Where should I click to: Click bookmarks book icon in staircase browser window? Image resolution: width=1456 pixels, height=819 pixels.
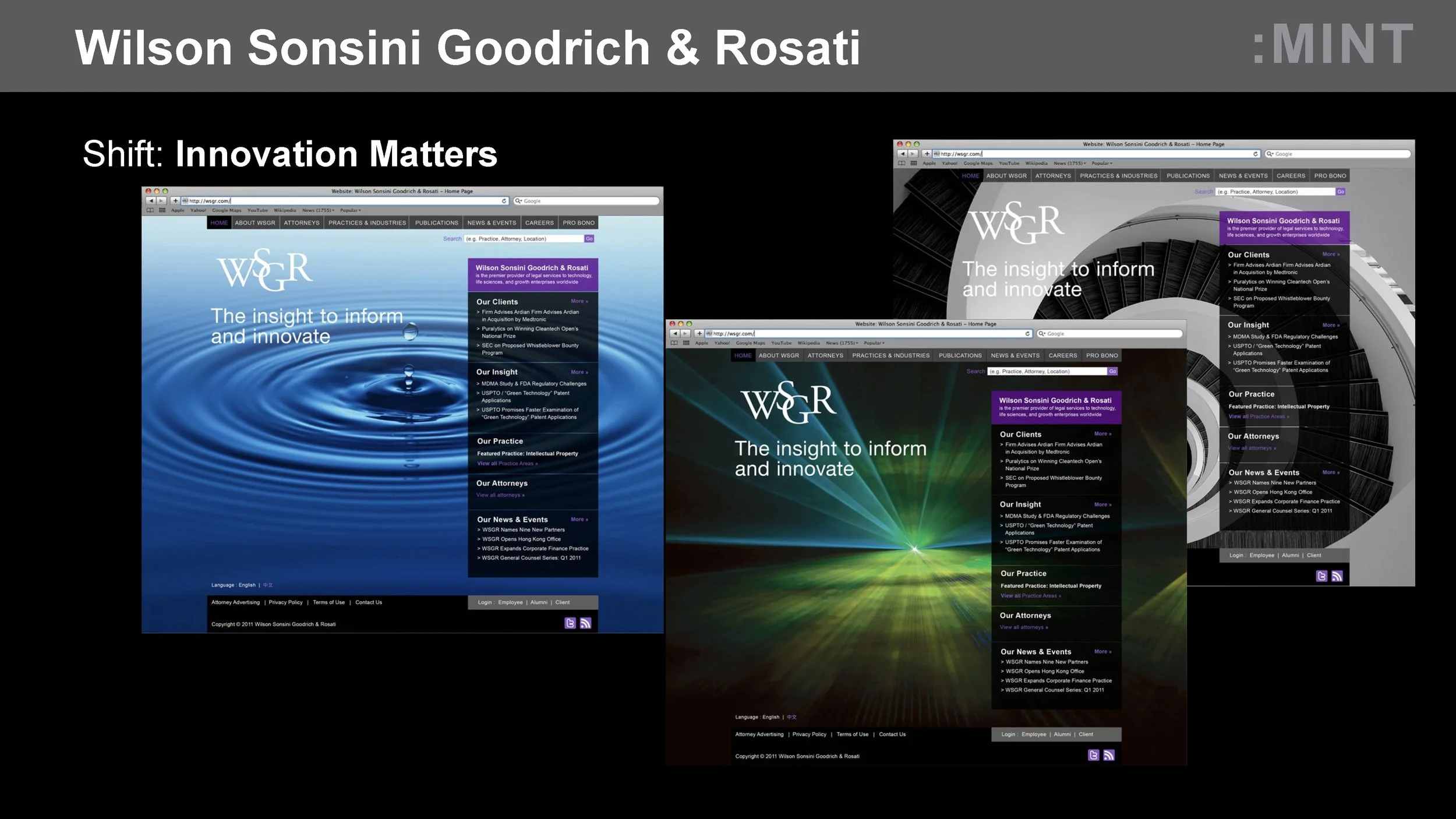(x=902, y=163)
